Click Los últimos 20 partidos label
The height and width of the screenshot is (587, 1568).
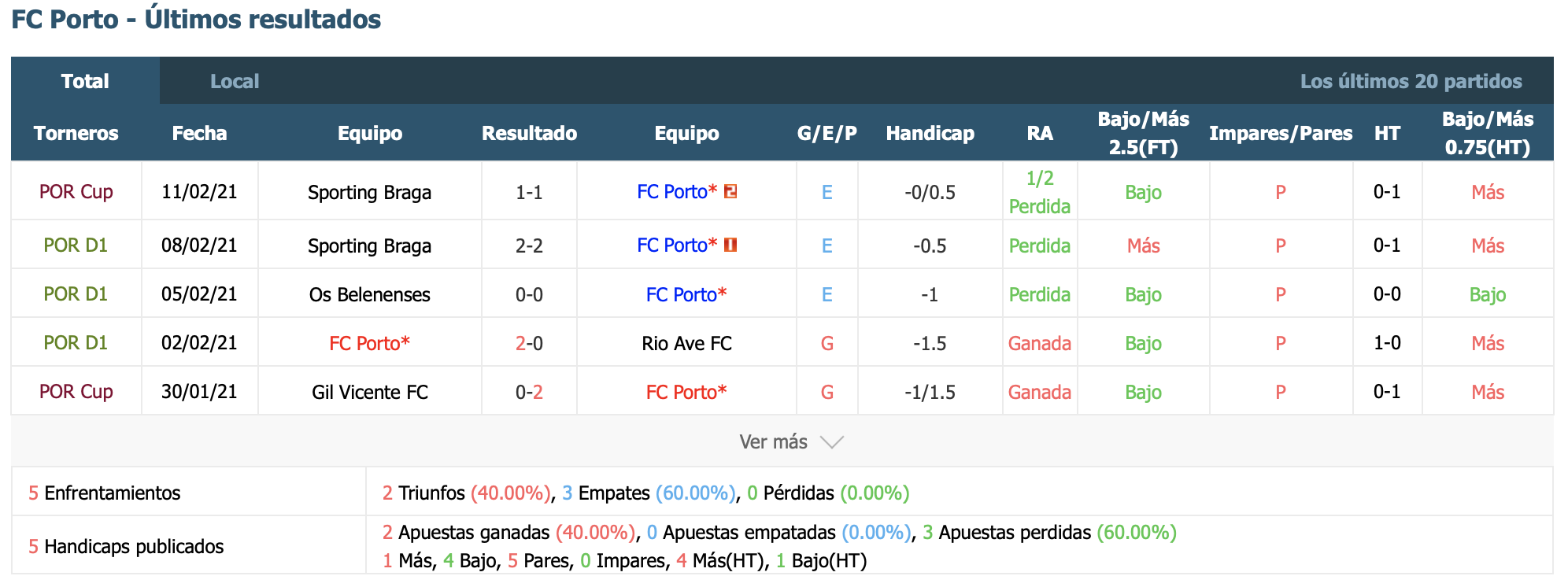click(1411, 81)
